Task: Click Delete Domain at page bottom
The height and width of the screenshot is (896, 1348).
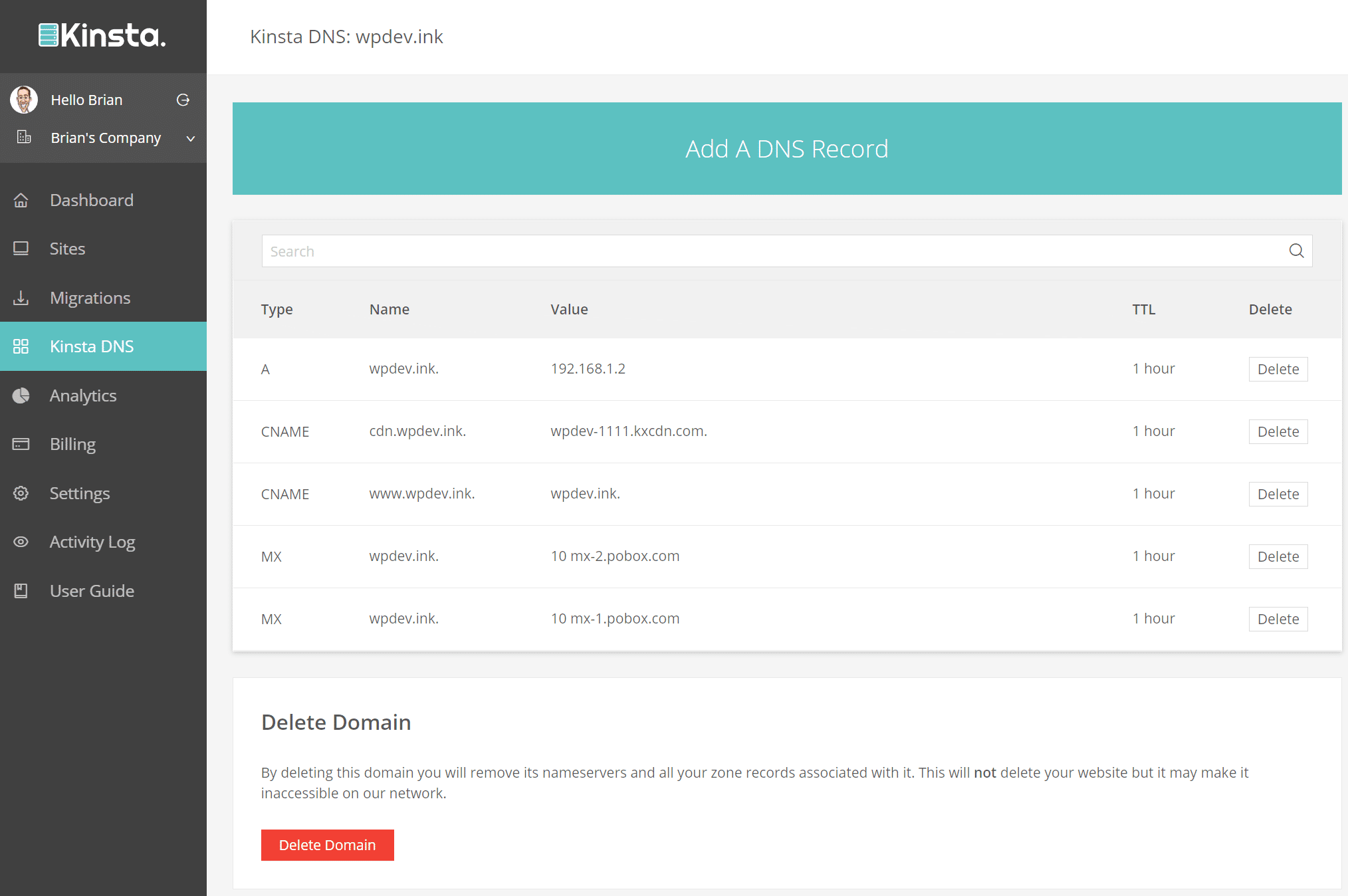Action: [x=327, y=845]
